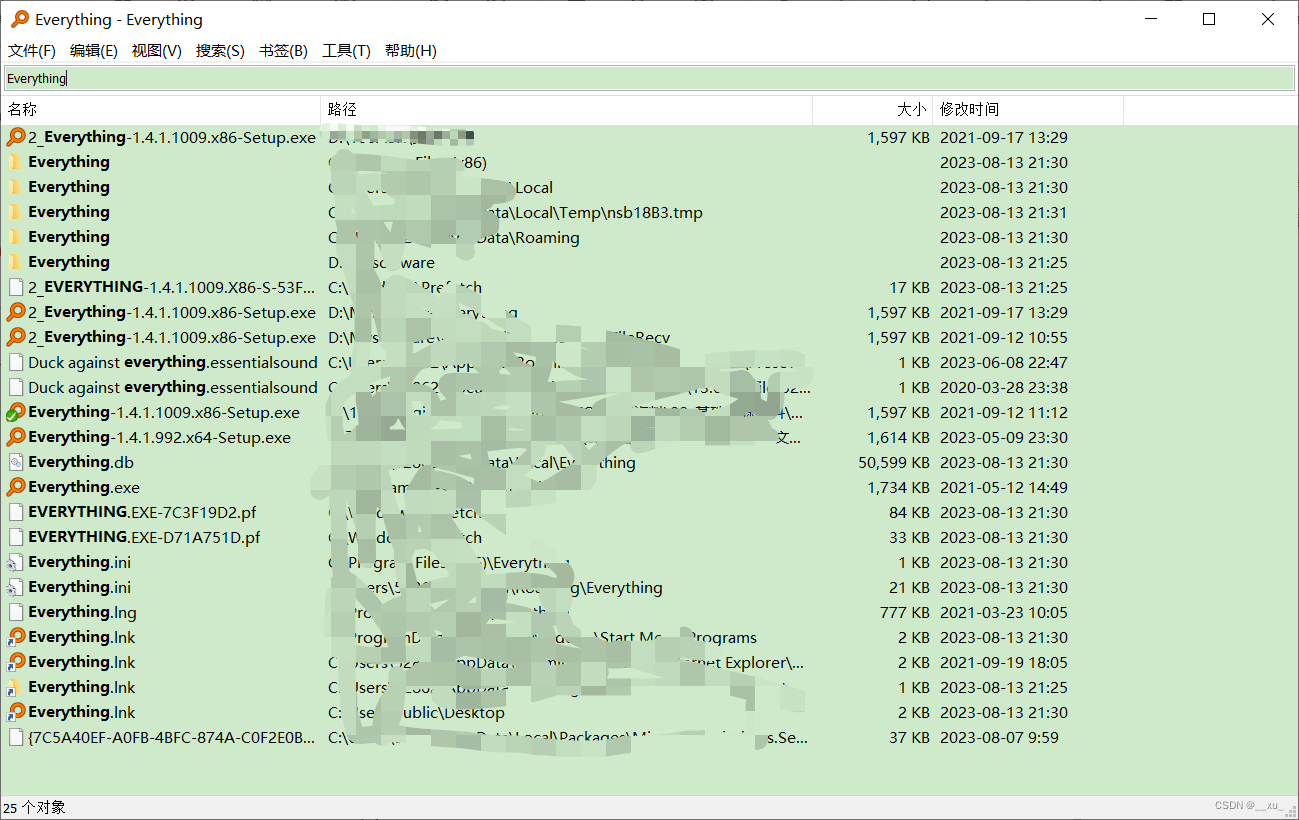Click the icon of Everything-1.4.1.992.x64-Setup.exe
This screenshot has height=820, width=1299.
(16, 437)
